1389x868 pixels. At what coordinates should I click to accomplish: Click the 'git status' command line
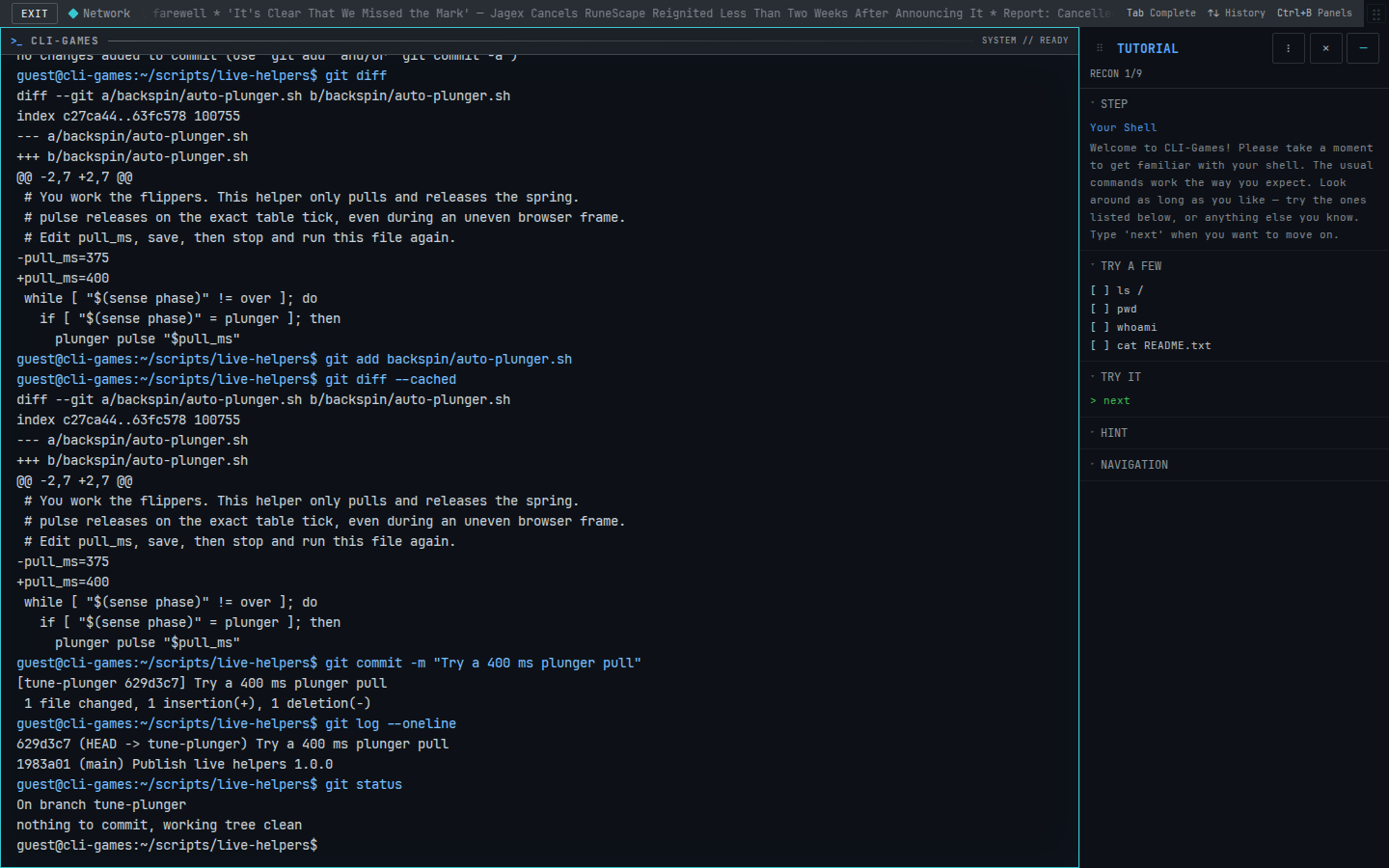[x=209, y=785]
